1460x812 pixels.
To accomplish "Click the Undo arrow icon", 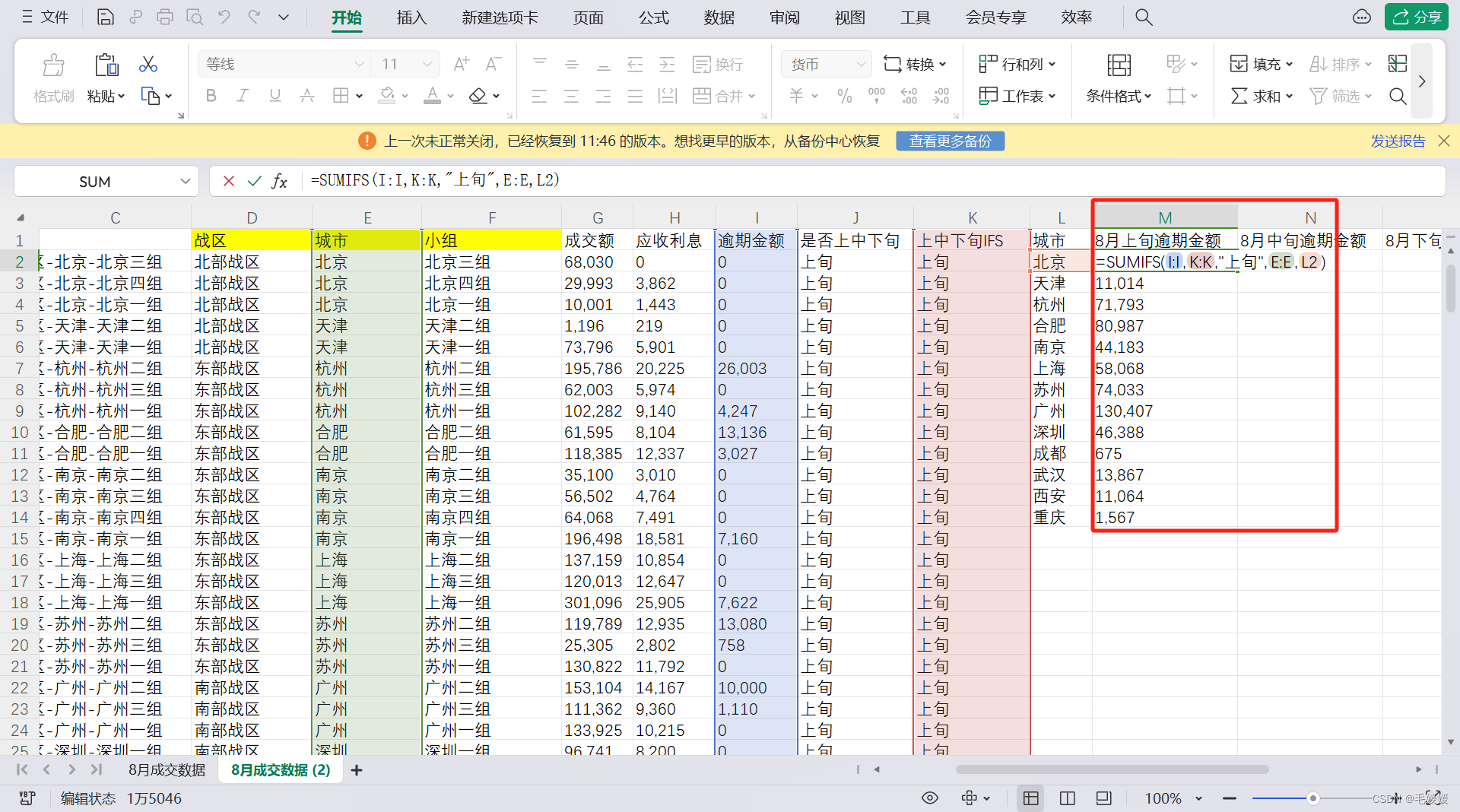I will [224, 17].
